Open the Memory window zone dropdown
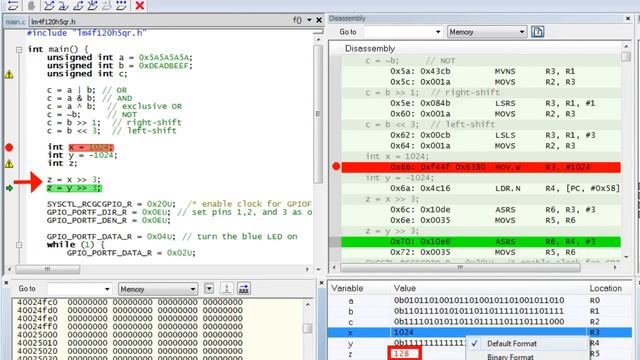Image resolution: width=640 pixels, height=360 pixels. click(x=158, y=289)
